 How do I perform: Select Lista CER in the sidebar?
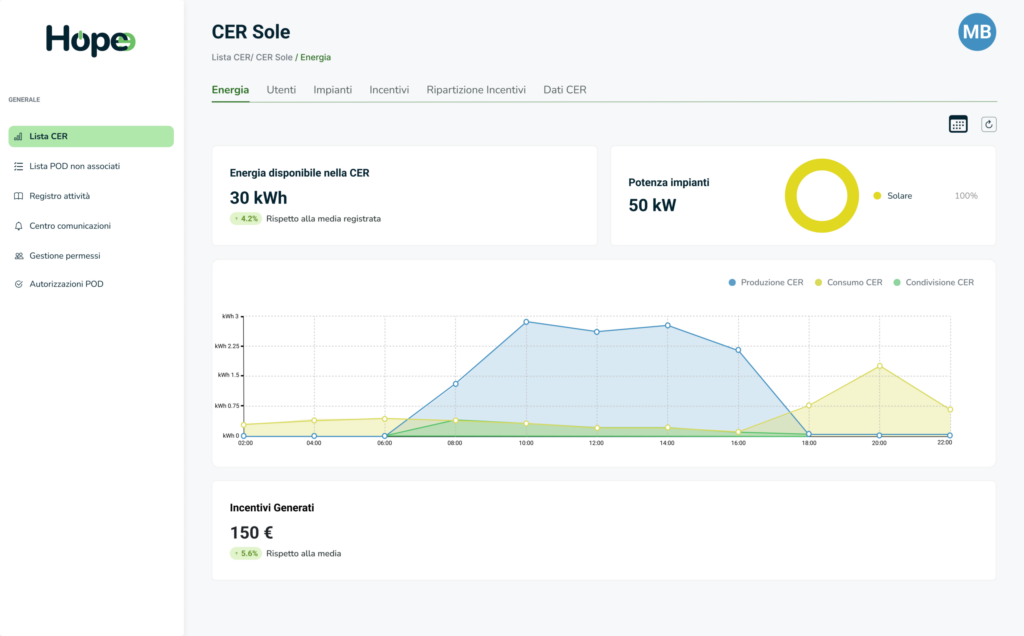click(91, 136)
